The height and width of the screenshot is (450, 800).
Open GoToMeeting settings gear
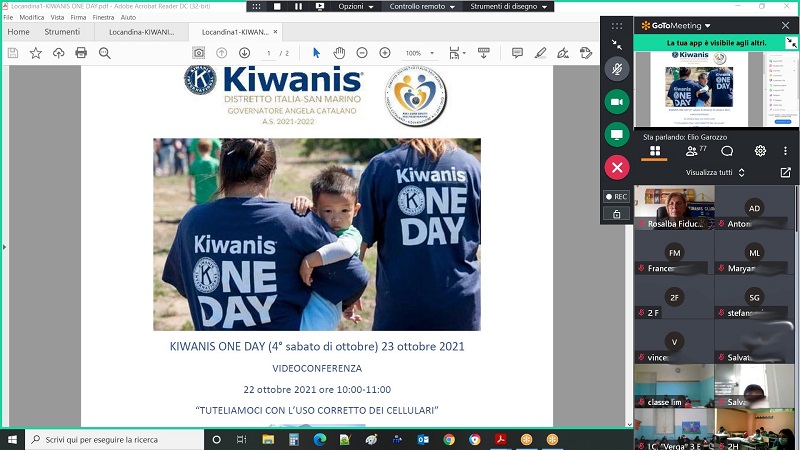(x=760, y=151)
